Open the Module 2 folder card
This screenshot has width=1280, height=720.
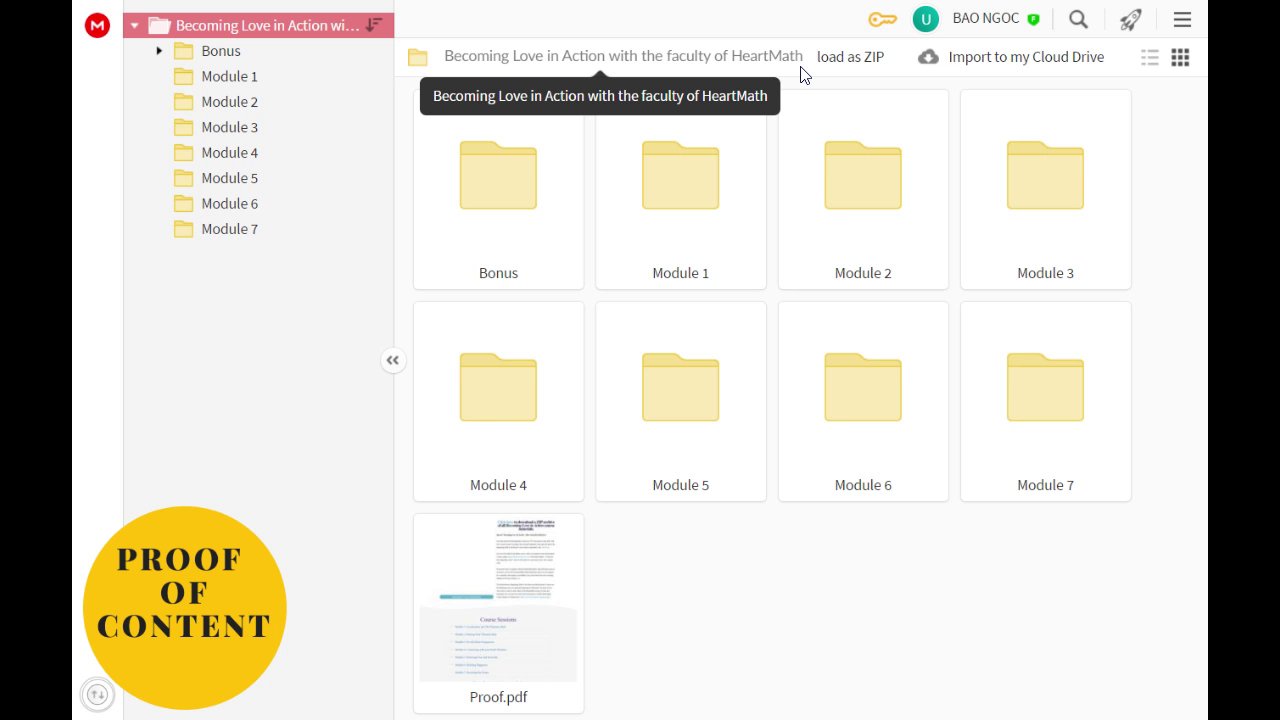(x=863, y=189)
